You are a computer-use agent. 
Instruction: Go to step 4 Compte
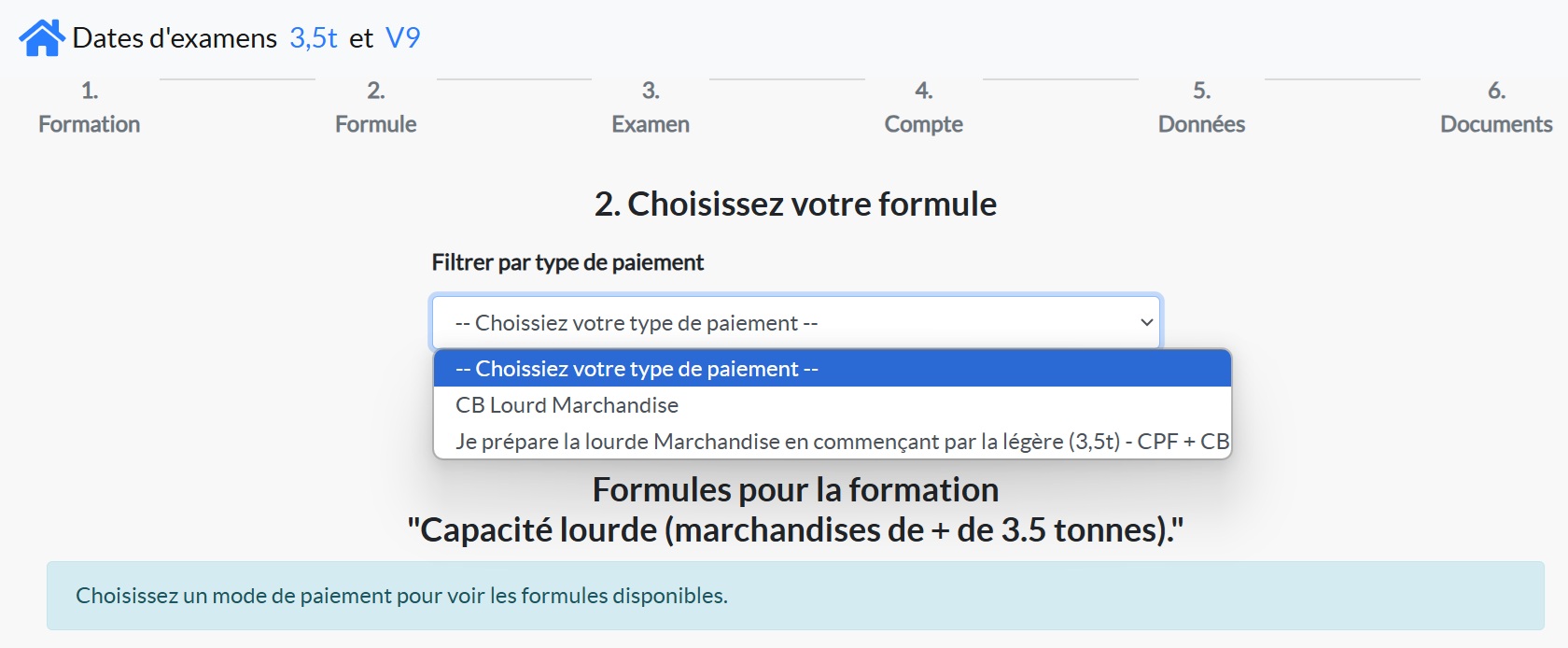pyautogui.click(x=923, y=108)
